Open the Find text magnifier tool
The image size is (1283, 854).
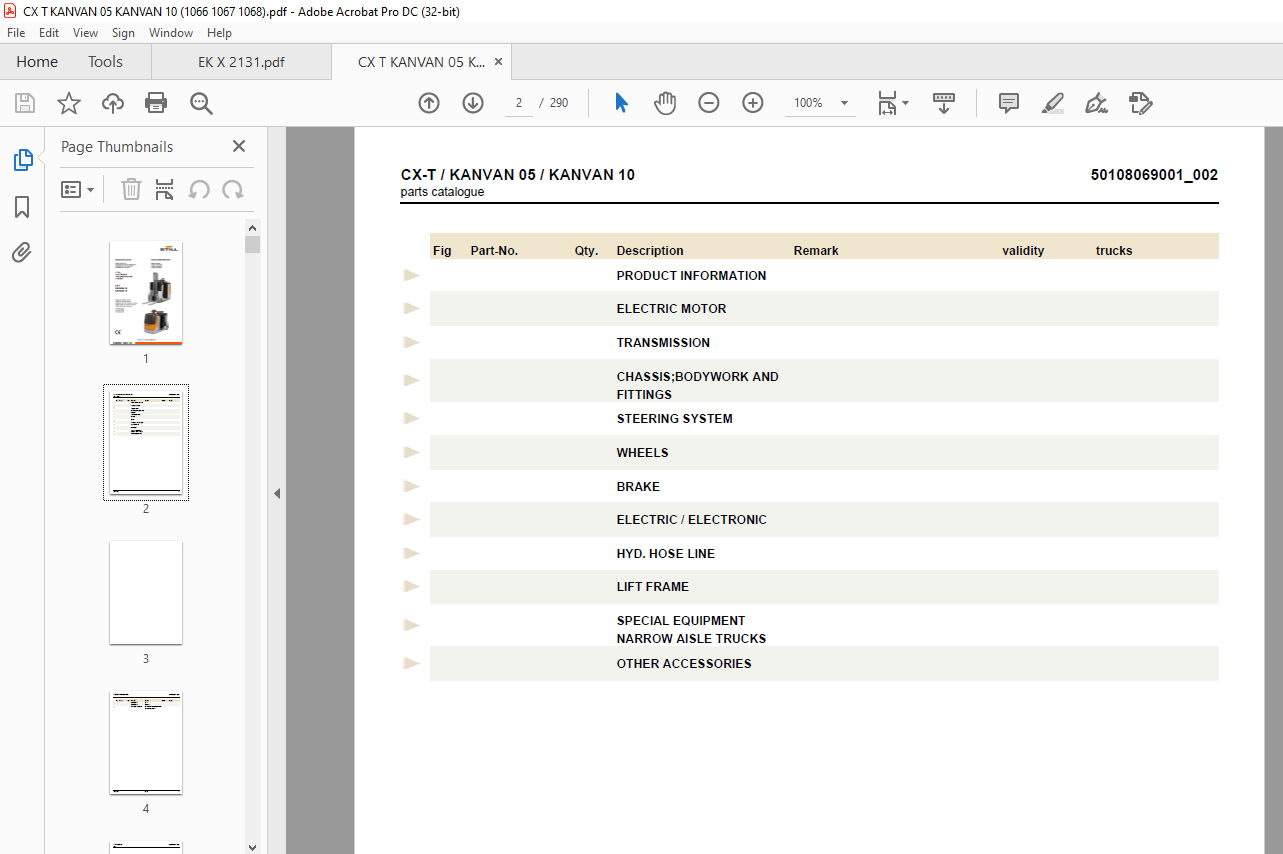(201, 103)
